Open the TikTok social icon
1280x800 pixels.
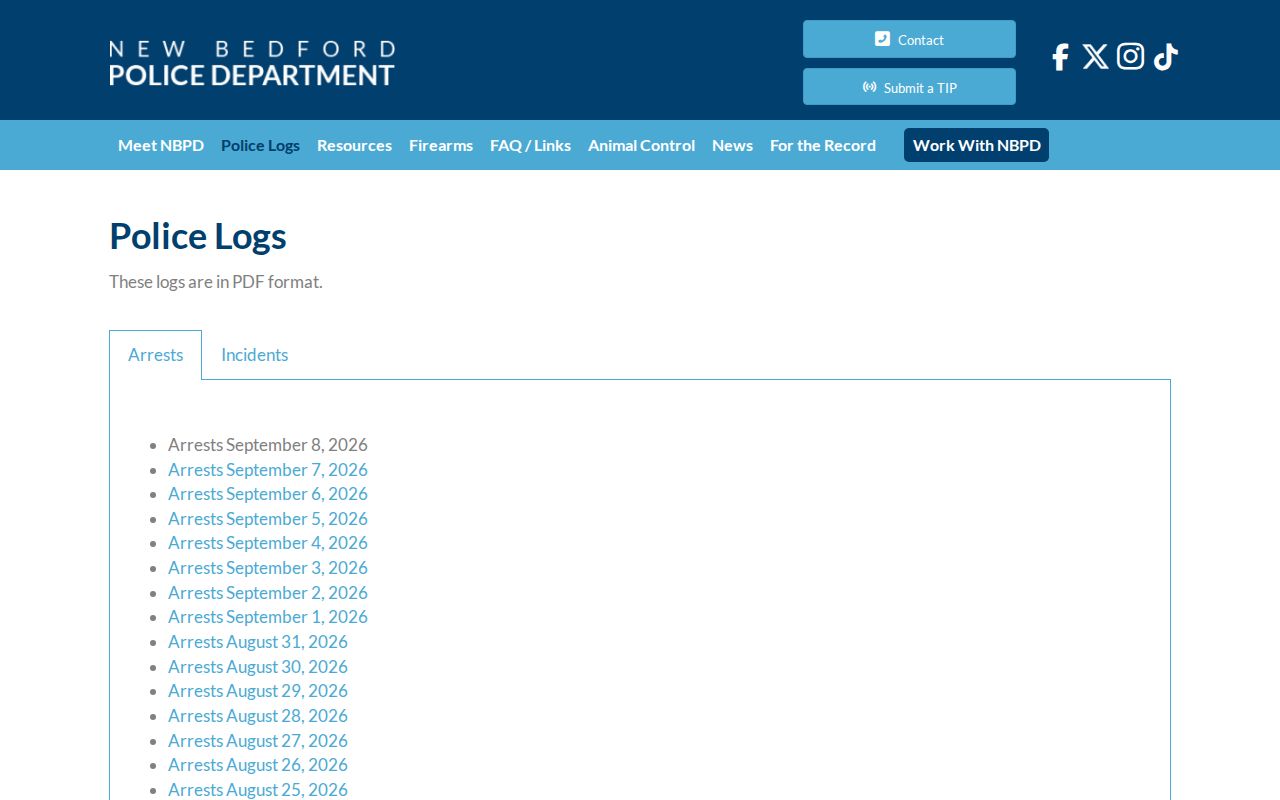(x=1166, y=57)
